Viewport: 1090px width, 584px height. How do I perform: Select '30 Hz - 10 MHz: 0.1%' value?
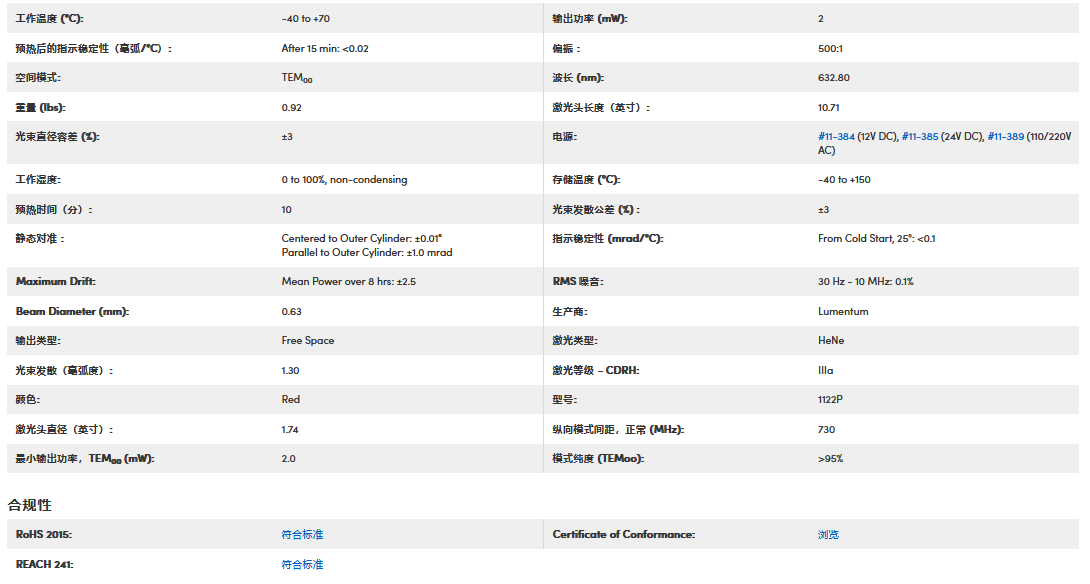pos(866,282)
